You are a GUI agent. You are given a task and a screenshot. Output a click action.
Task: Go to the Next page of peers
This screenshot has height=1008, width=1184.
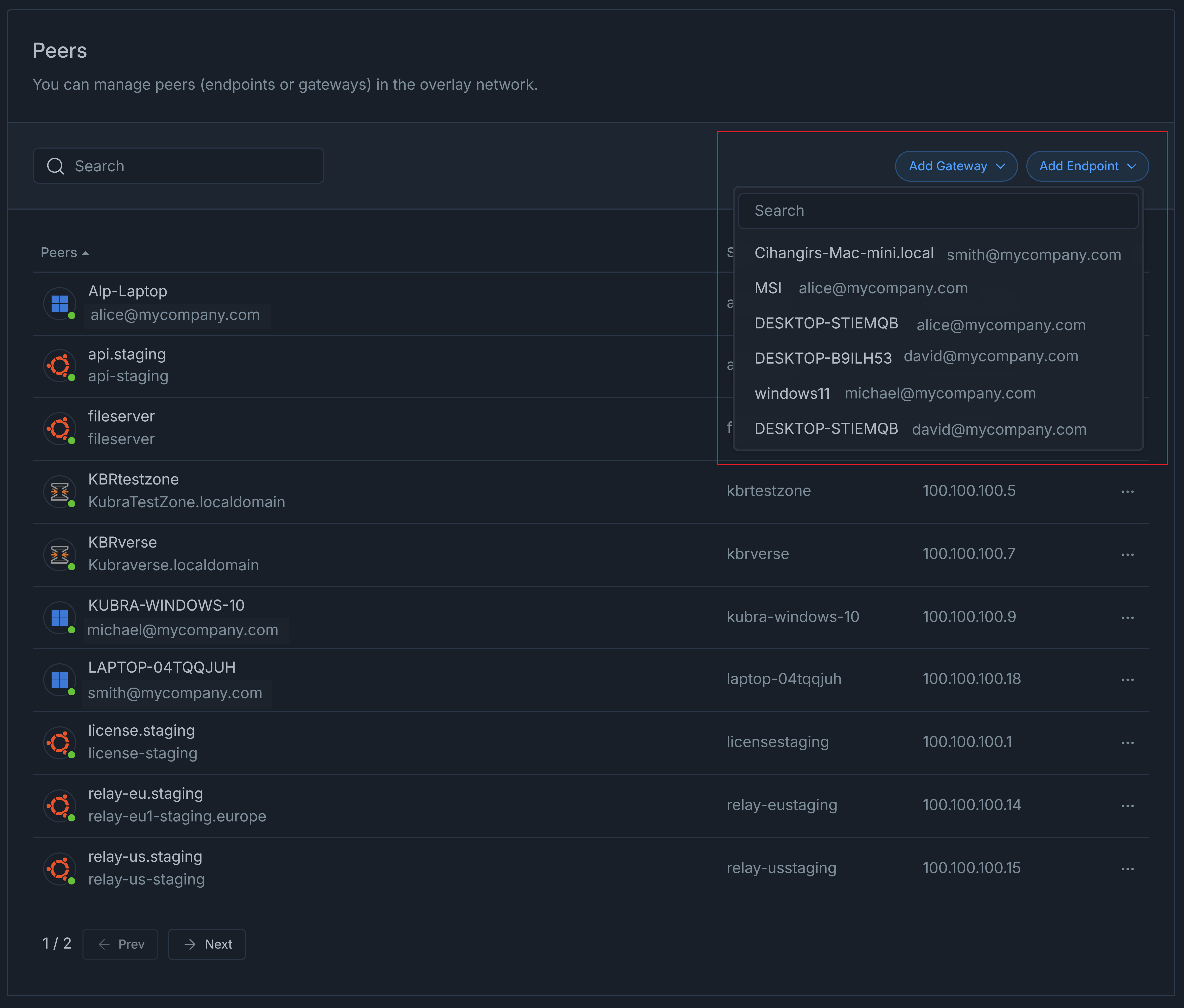[x=207, y=945]
